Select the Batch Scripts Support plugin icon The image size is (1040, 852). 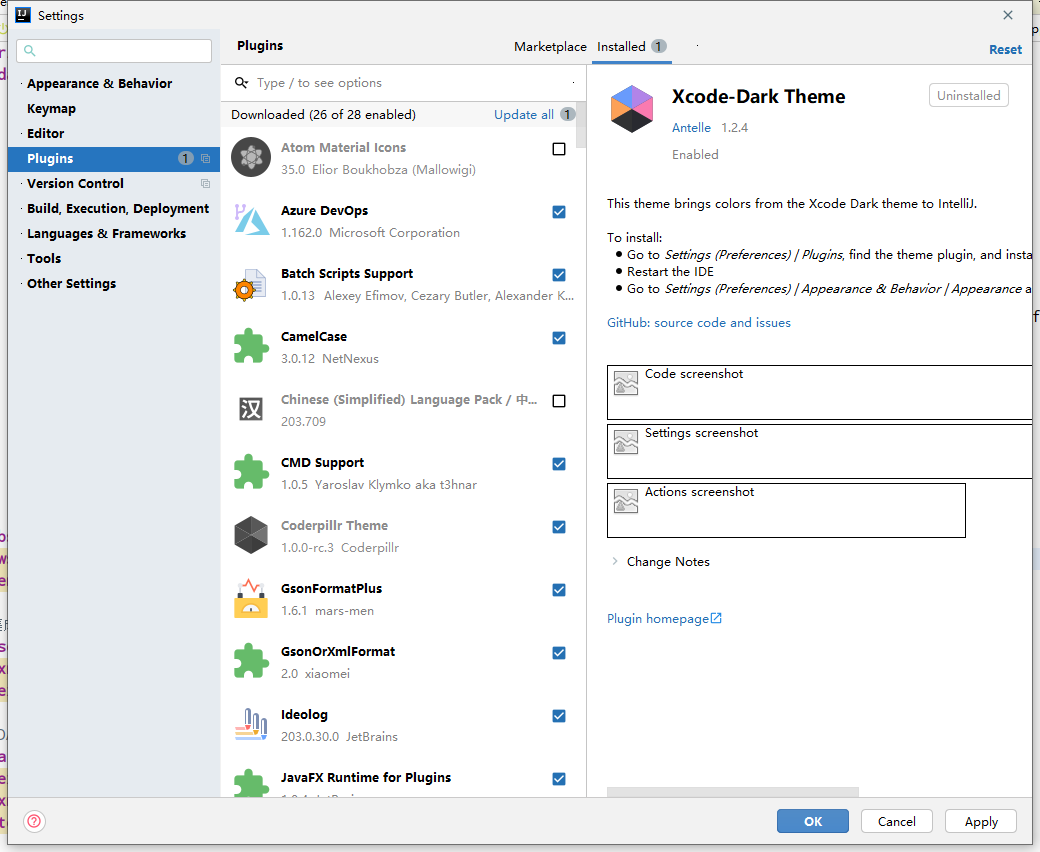click(250, 284)
